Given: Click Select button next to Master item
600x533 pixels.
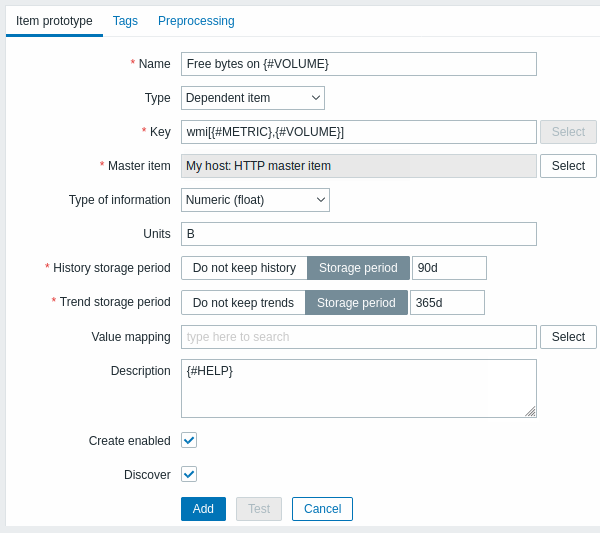Looking at the screenshot, I should 567,166.
